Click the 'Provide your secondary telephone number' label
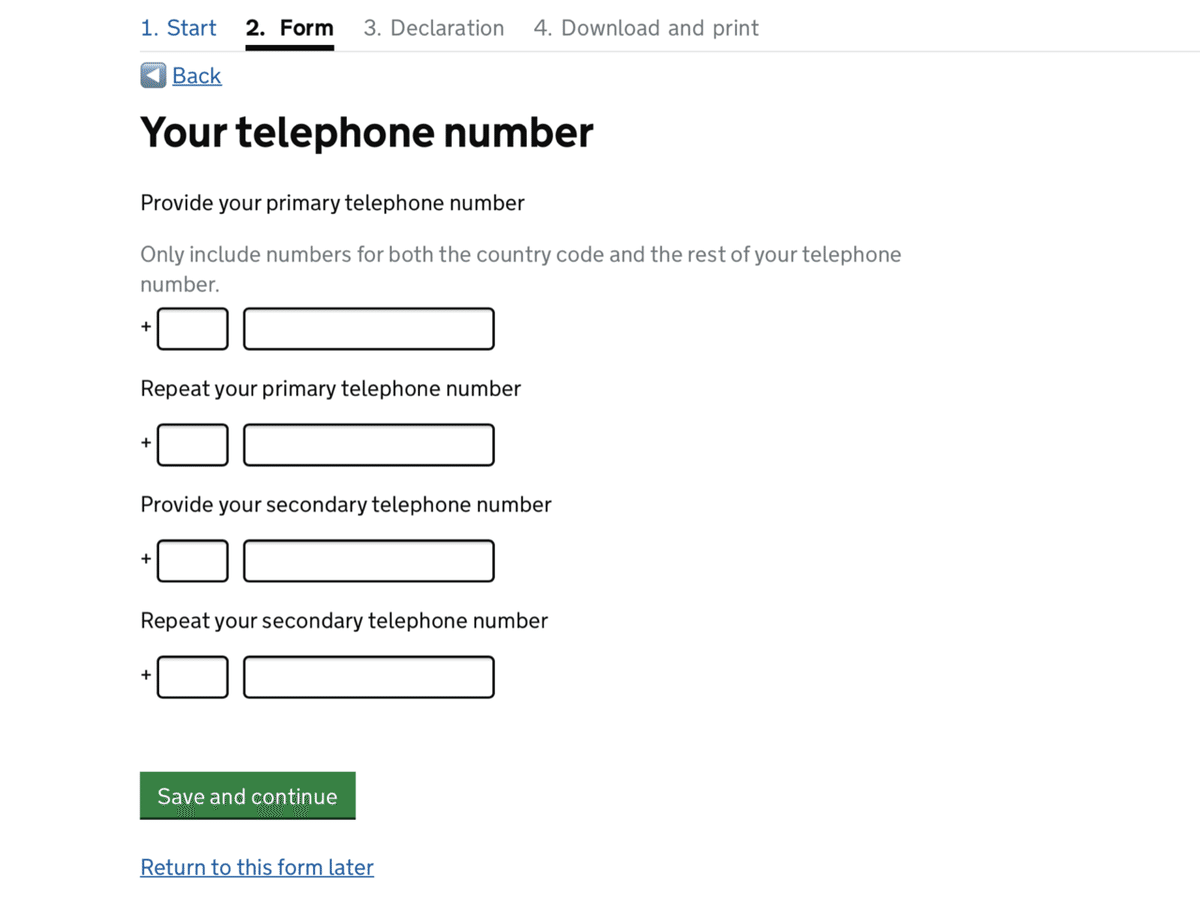This screenshot has width=1200, height=906. 346,504
